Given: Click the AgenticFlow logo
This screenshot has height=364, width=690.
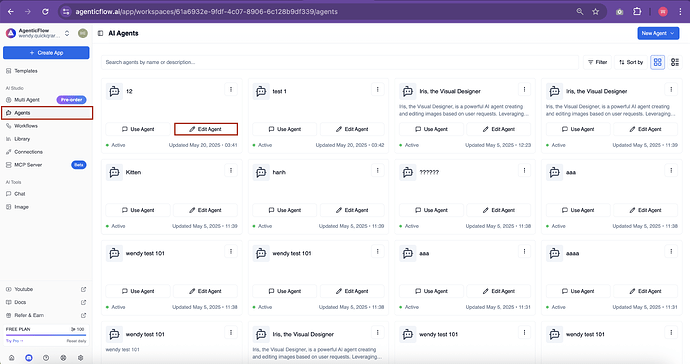Looking at the screenshot, I should [x=11, y=33].
